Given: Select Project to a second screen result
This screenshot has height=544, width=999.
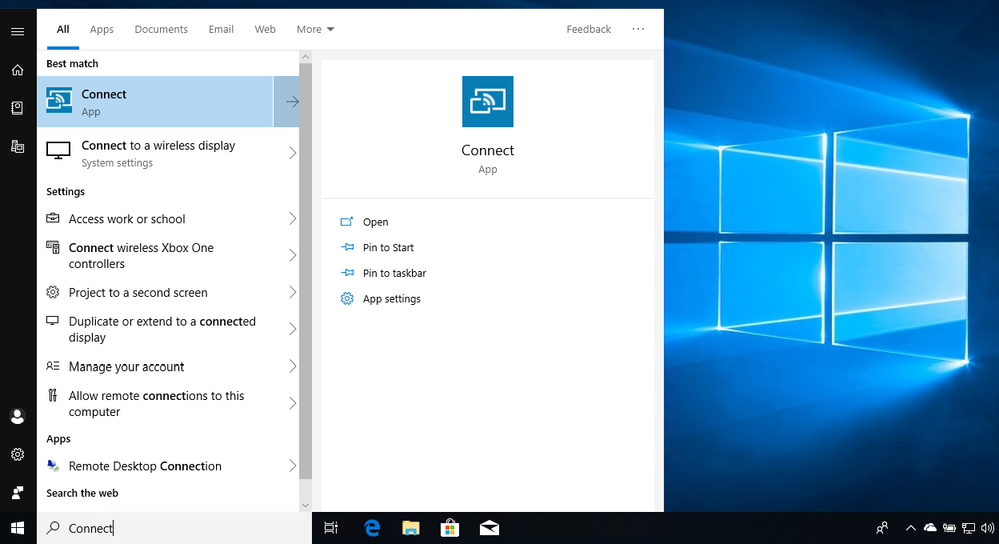Looking at the screenshot, I should 168,292.
